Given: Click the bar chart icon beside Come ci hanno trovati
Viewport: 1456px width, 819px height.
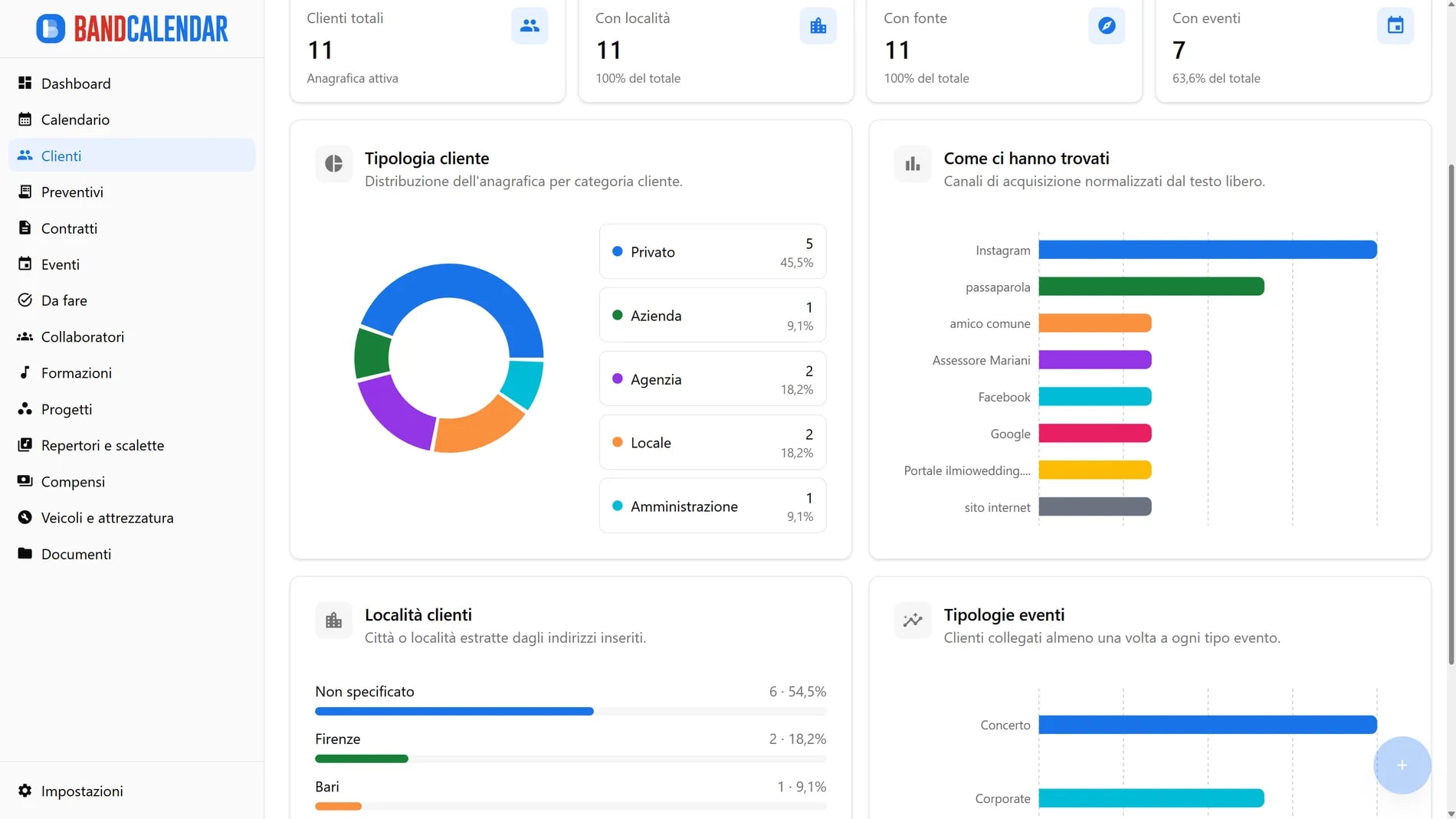Looking at the screenshot, I should click(x=913, y=163).
